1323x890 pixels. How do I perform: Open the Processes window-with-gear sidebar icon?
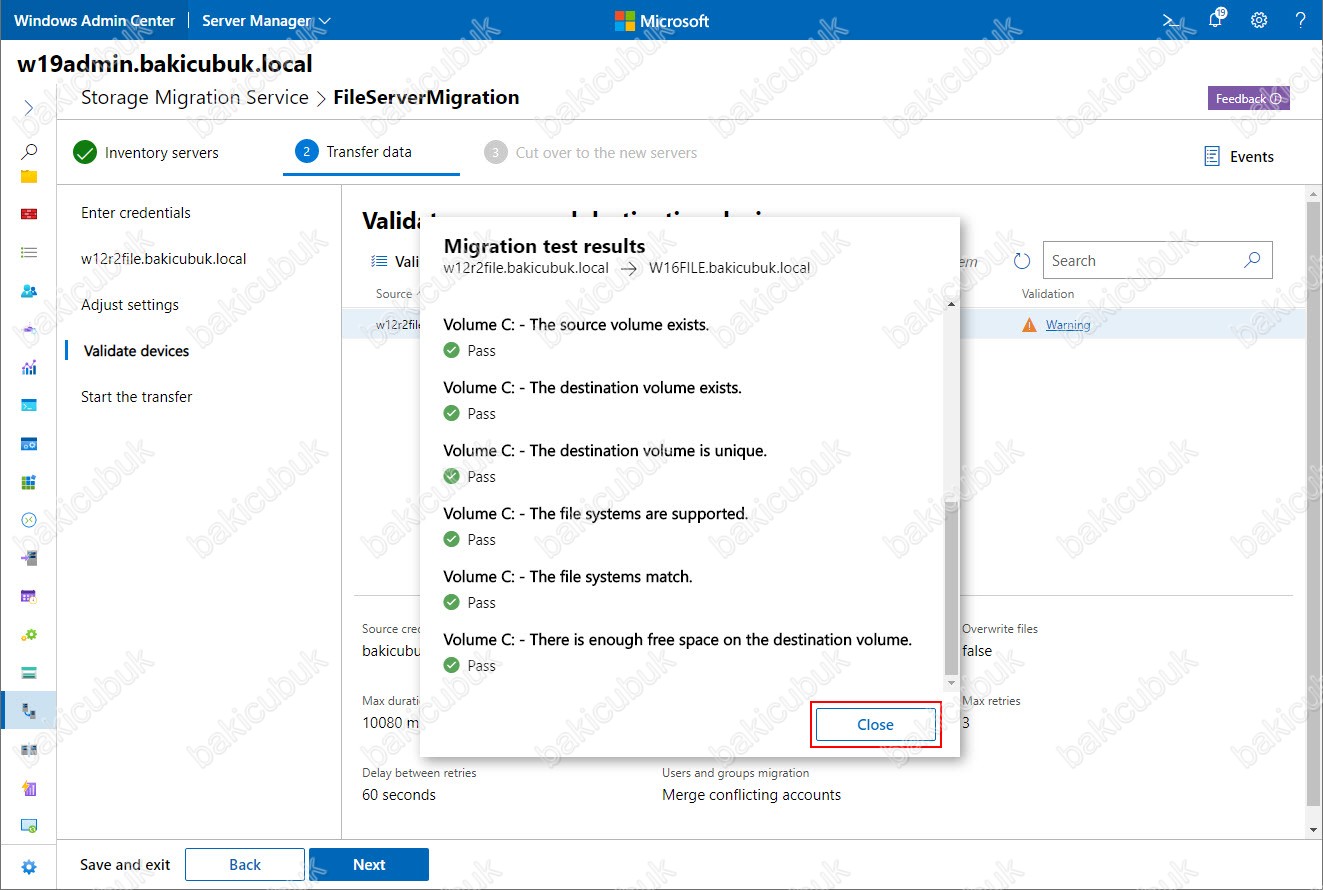(x=29, y=444)
